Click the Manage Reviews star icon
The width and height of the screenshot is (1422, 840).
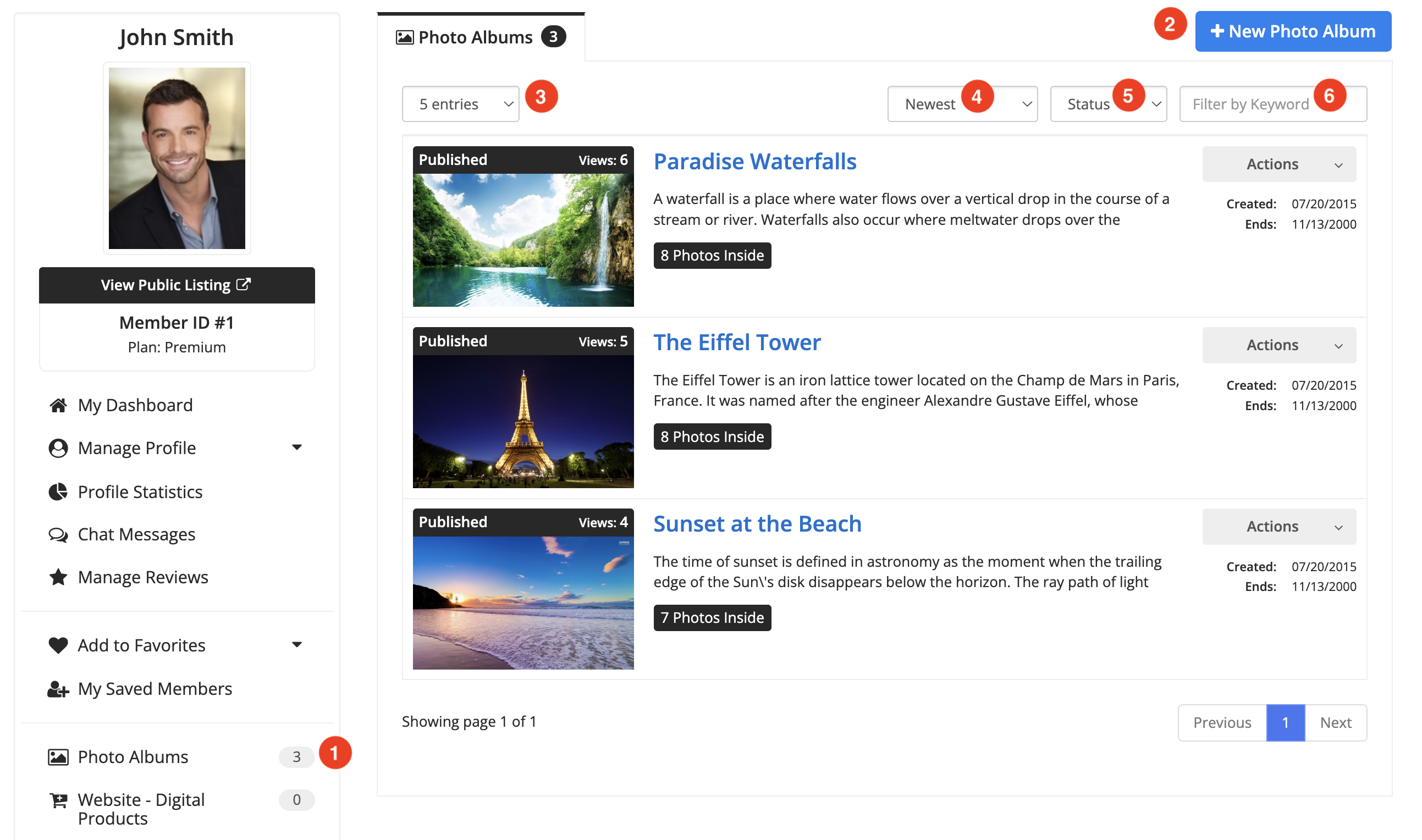(58, 577)
